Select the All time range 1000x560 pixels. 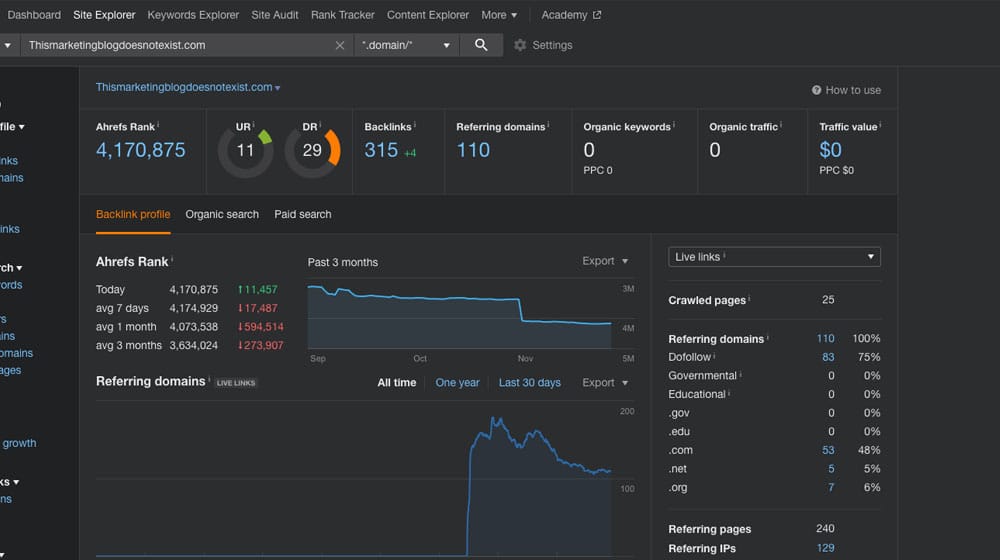point(397,382)
